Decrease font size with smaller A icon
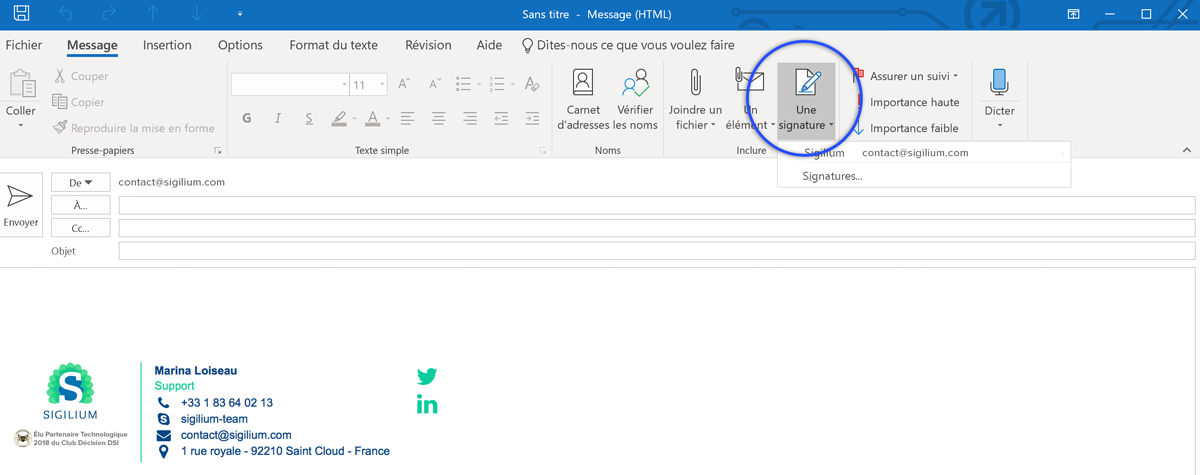The width and height of the screenshot is (1200, 475). (435, 85)
